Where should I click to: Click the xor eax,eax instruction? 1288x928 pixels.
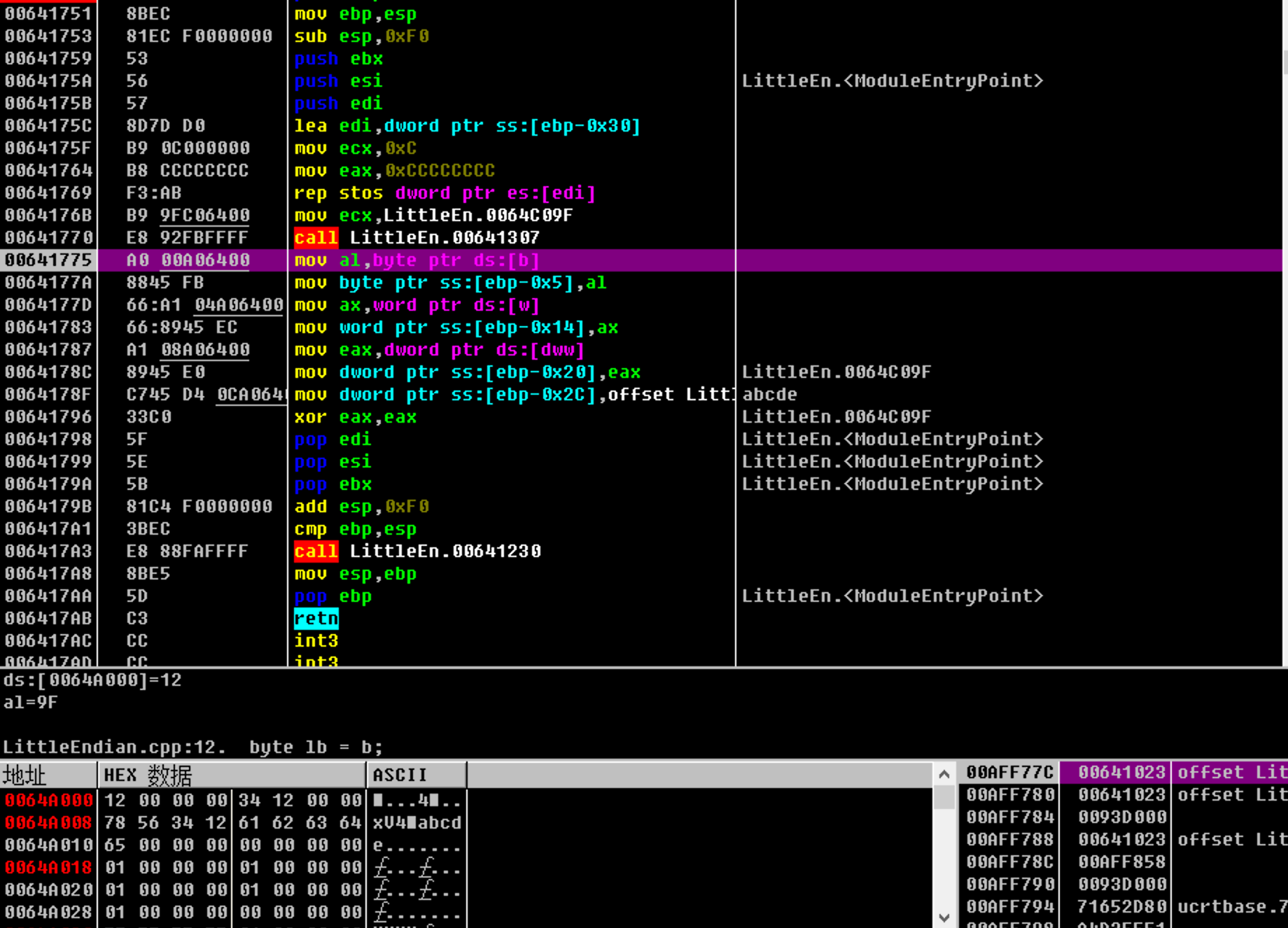click(x=356, y=417)
